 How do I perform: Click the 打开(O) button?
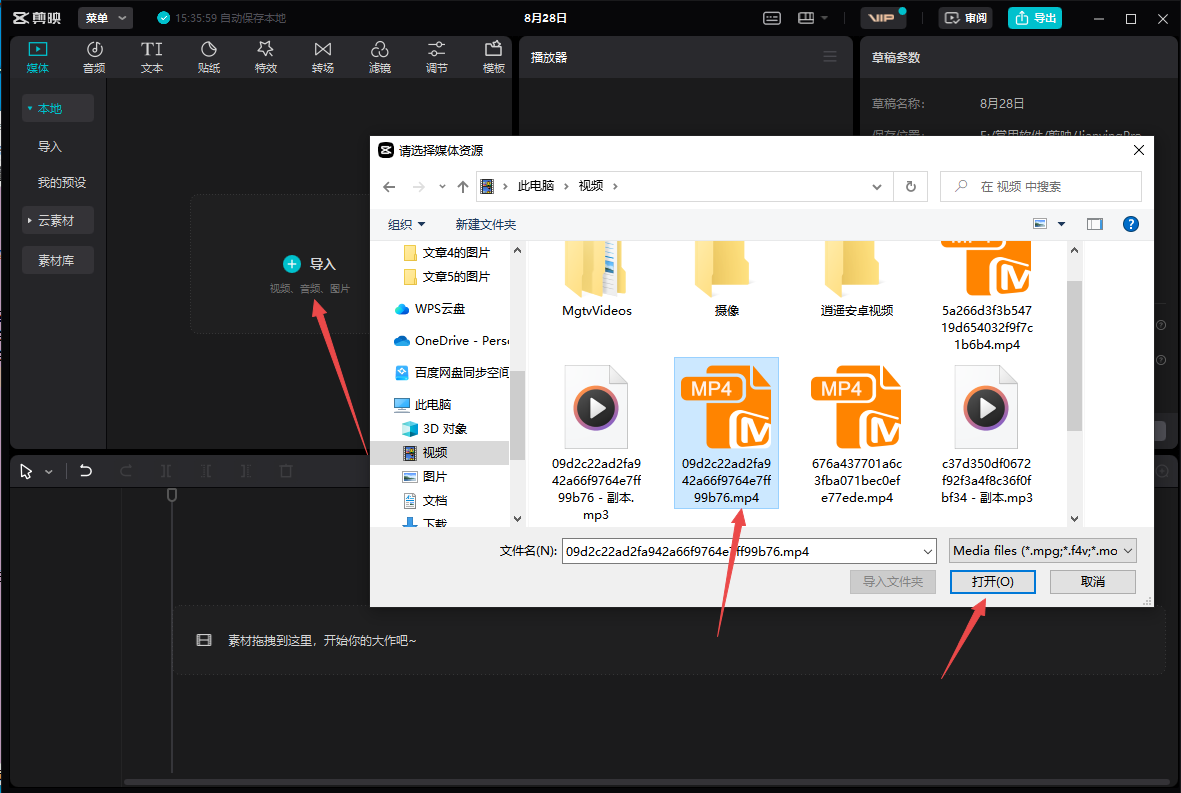coord(992,581)
